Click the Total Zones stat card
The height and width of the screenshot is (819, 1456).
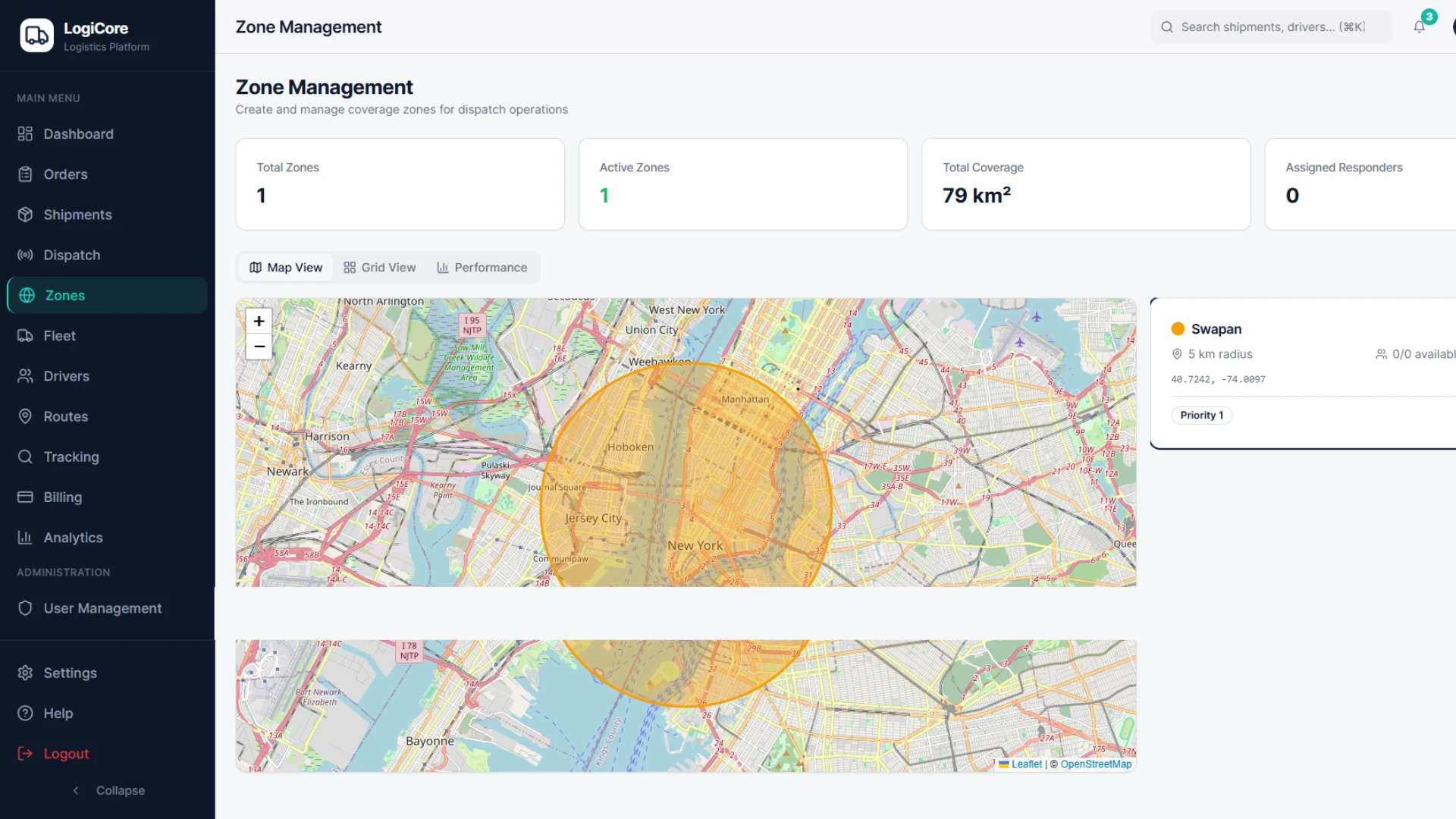(x=400, y=184)
